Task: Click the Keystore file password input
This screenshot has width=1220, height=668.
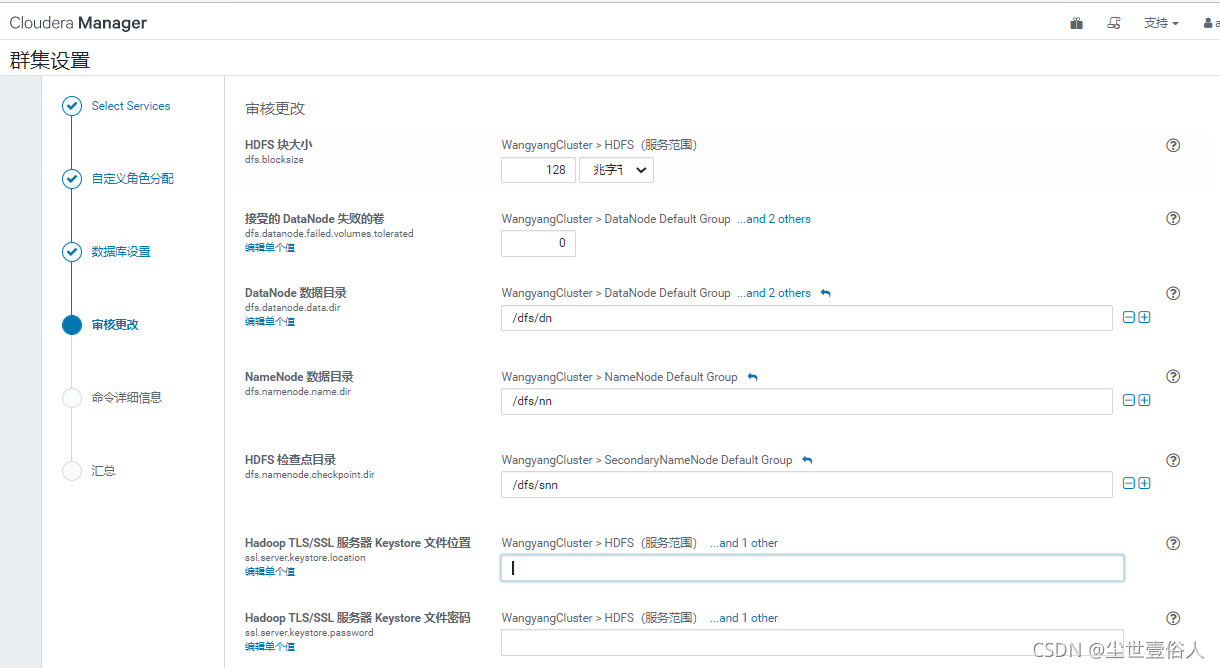Action: click(x=812, y=642)
